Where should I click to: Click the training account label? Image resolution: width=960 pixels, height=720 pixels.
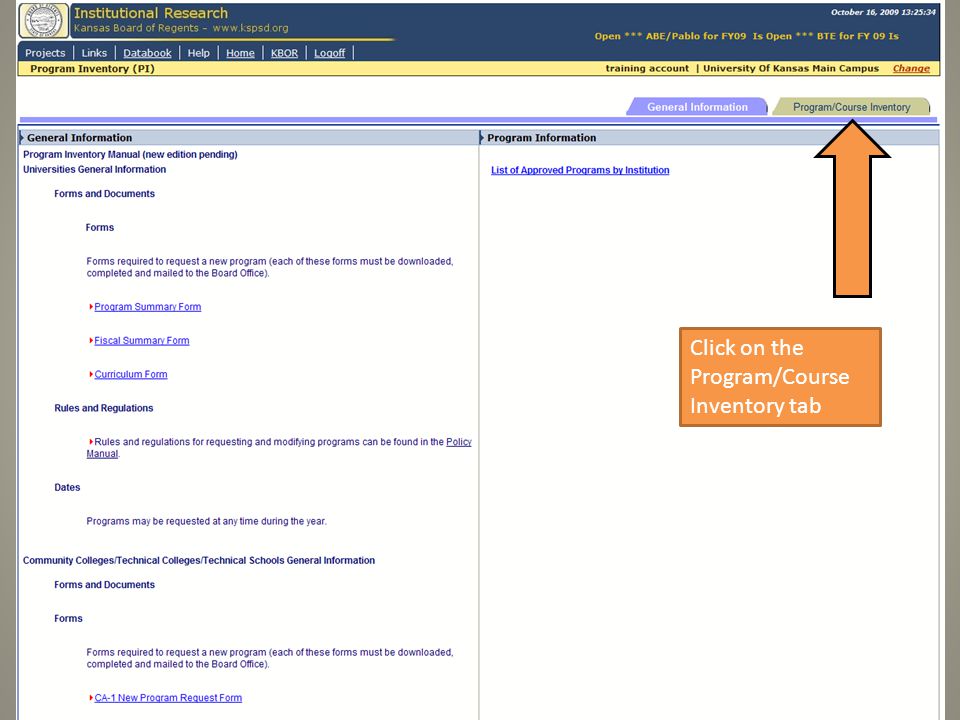click(647, 69)
